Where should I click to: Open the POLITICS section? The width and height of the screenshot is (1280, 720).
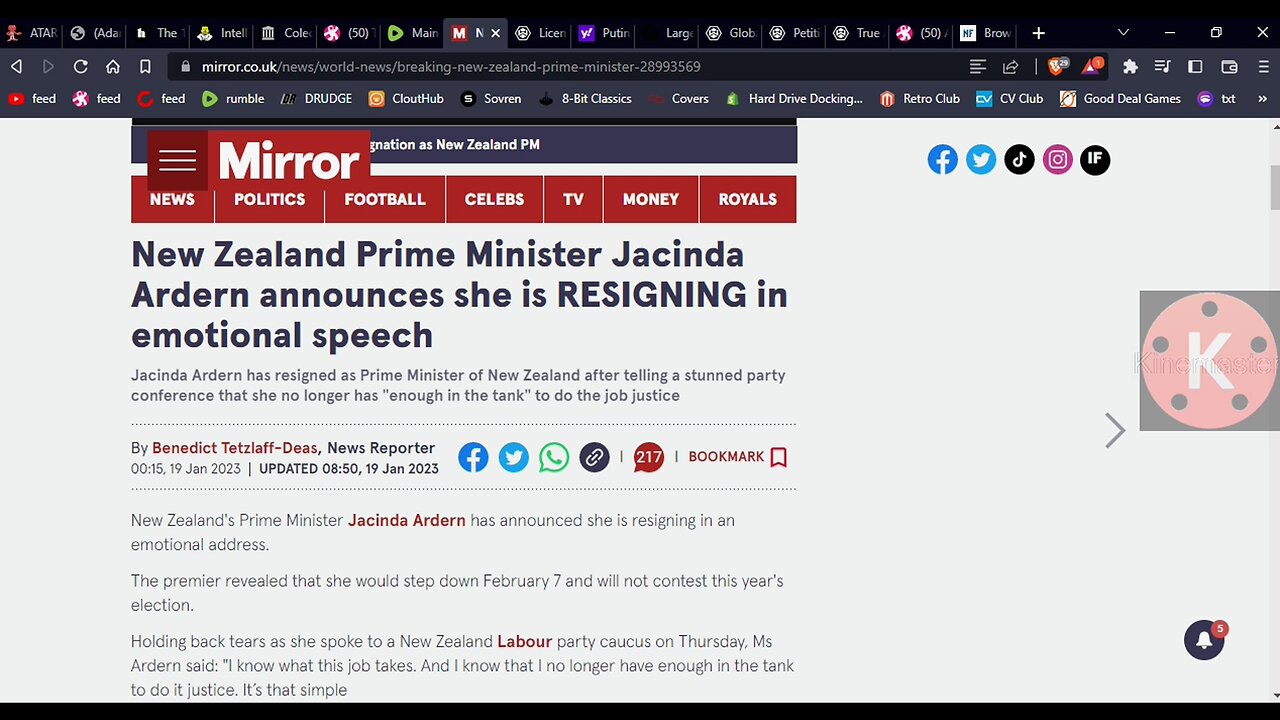tap(269, 199)
